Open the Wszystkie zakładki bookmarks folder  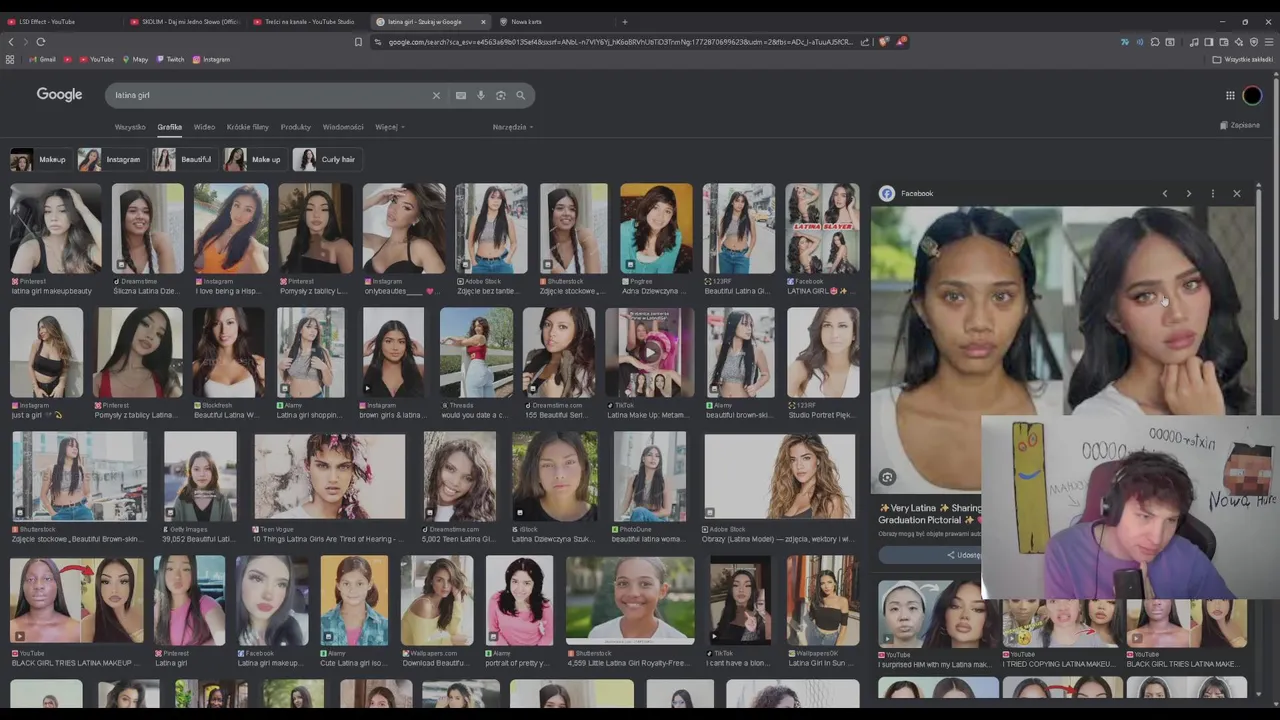(x=1243, y=60)
